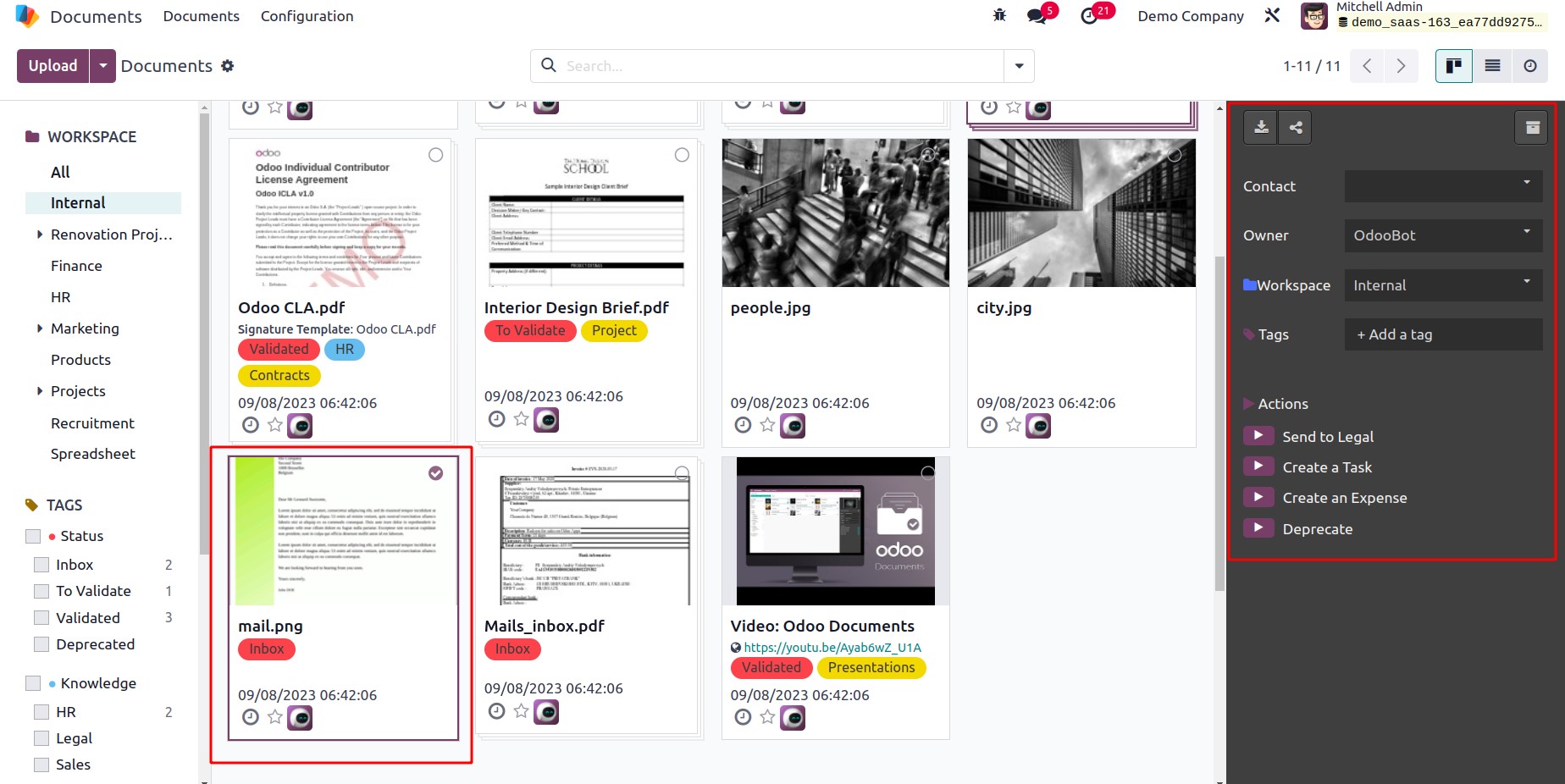Check the Knowledge tag group checkbox
This screenshot has width=1565, height=784.
33,683
